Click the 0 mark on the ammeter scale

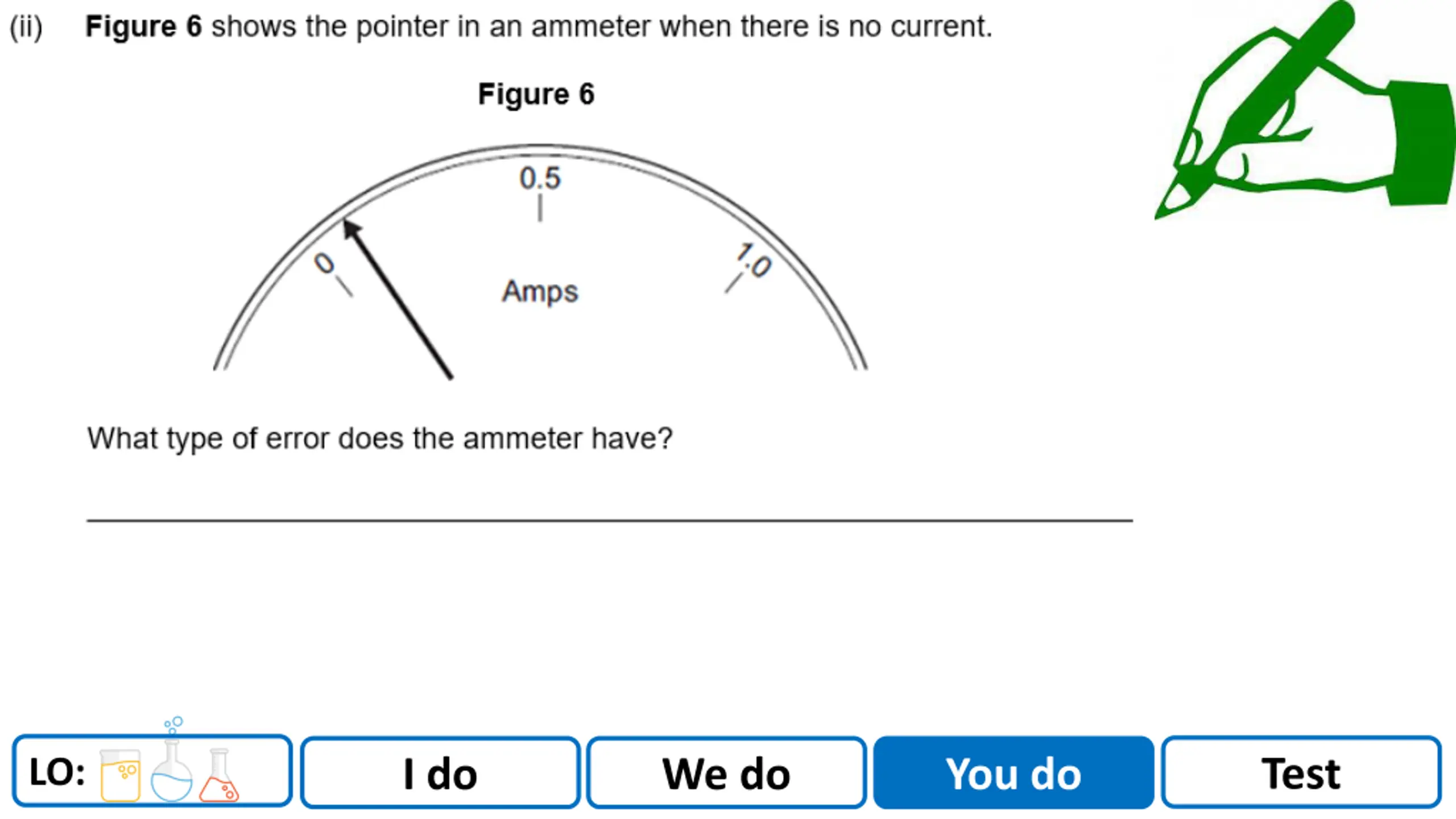pos(325,263)
